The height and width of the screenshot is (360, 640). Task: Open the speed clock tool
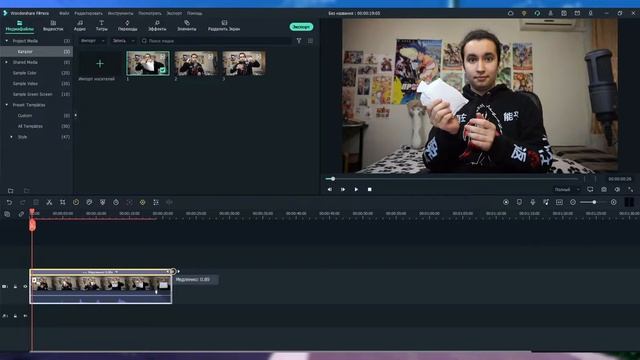tap(76, 202)
